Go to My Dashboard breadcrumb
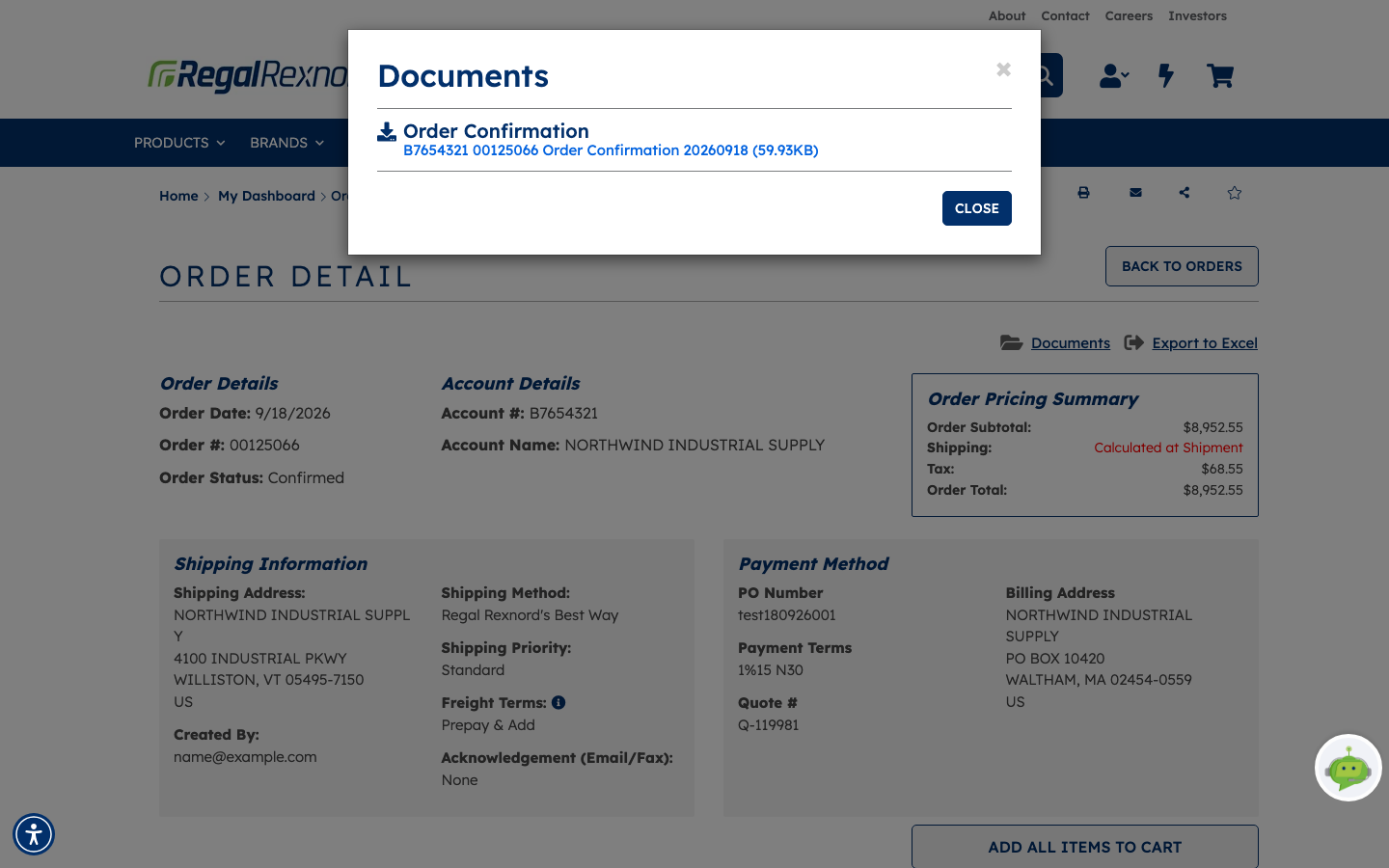Screen dimensions: 1389x868 pos(266,196)
